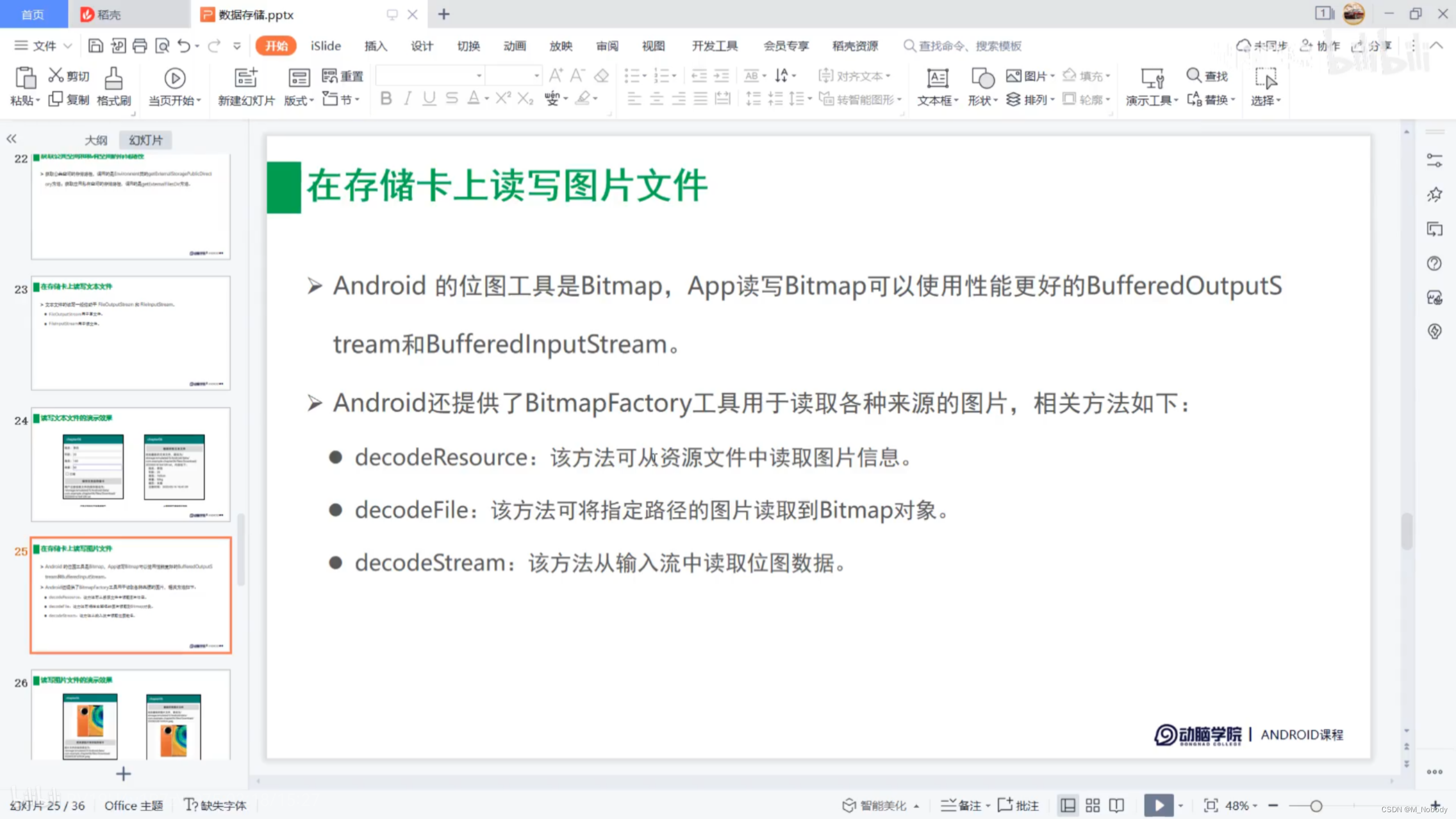Select slide 24 thumbnail
Screen dimensions: 1456x819
(131, 465)
